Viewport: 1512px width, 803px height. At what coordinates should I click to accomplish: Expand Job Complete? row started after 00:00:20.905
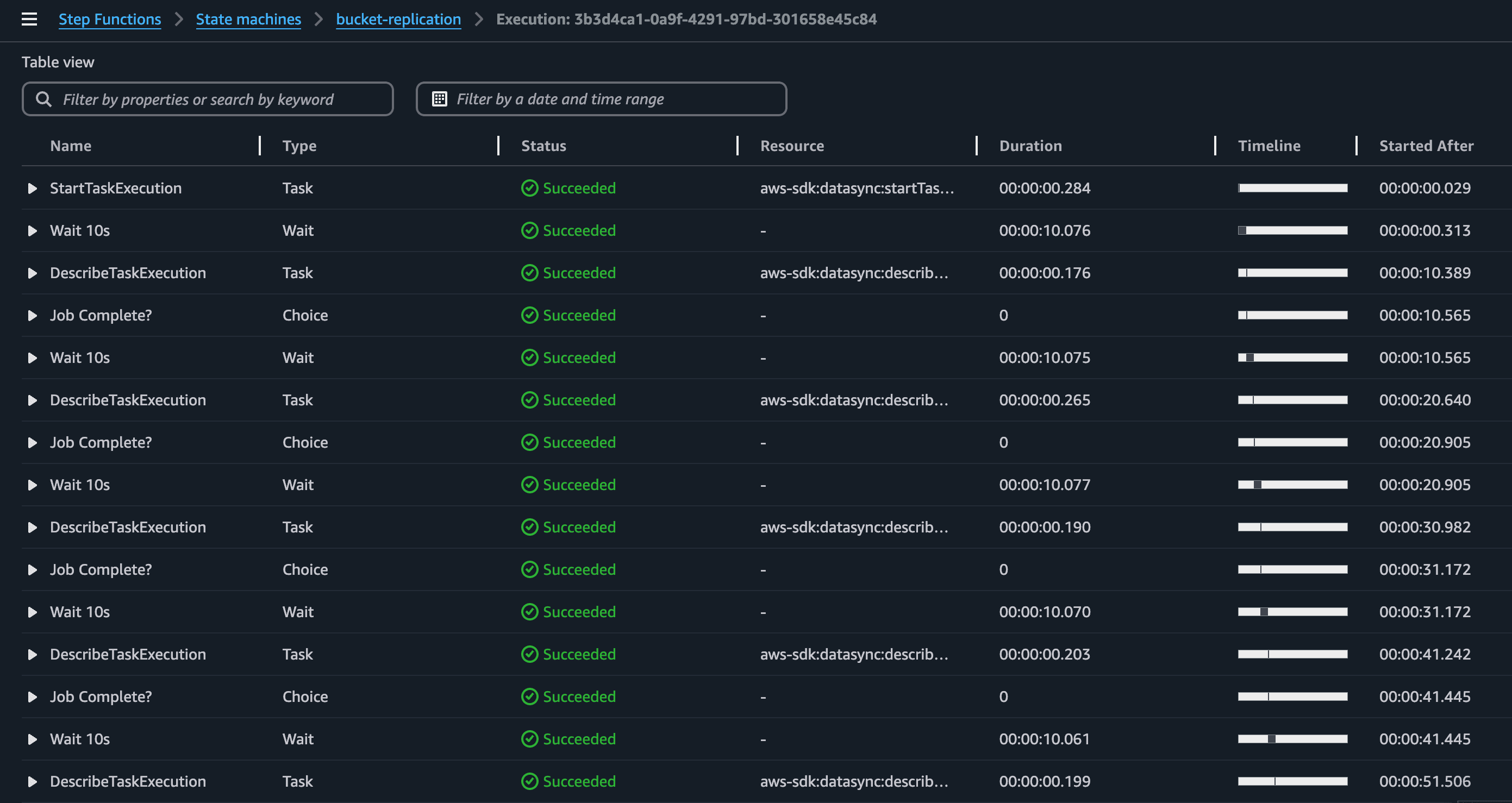tap(32, 442)
